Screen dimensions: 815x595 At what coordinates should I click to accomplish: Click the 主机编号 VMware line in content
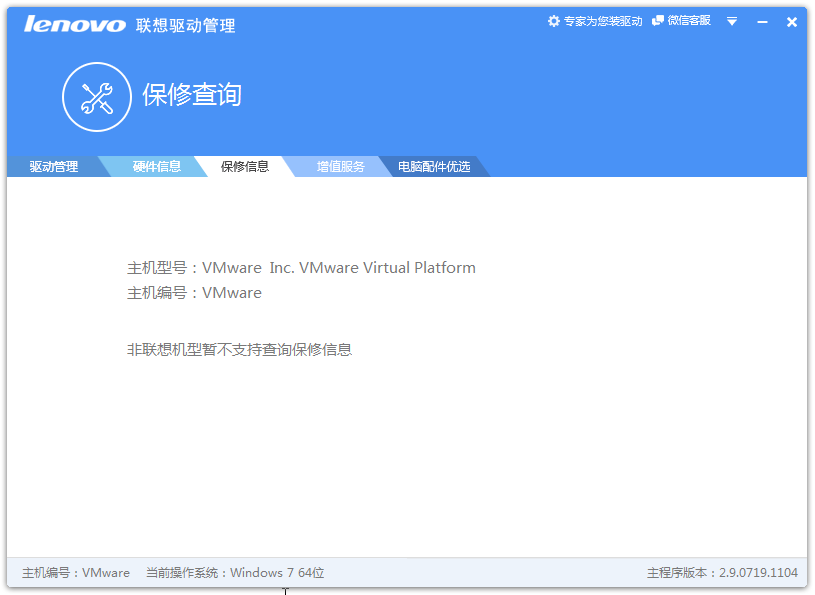(194, 293)
